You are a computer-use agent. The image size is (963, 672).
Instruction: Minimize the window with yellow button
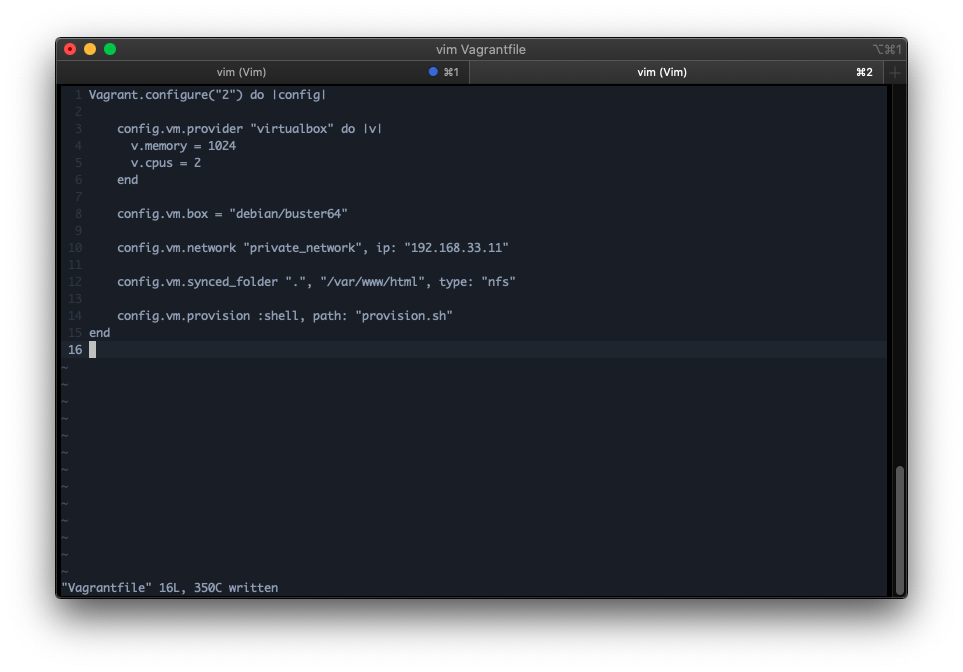point(90,49)
